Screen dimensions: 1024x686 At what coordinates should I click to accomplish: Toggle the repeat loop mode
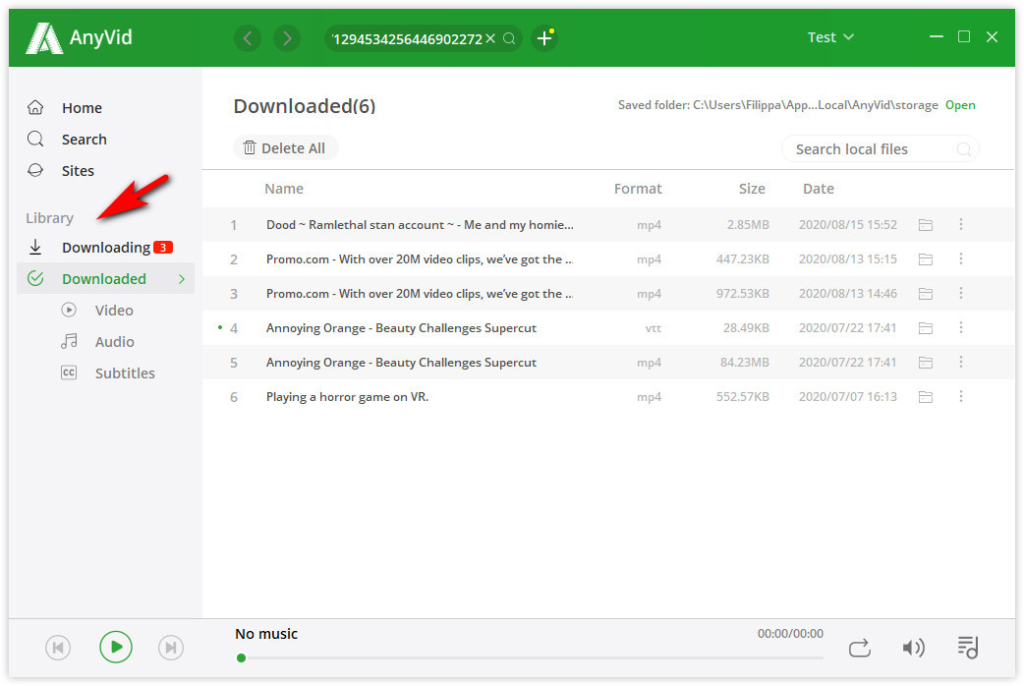tap(859, 648)
